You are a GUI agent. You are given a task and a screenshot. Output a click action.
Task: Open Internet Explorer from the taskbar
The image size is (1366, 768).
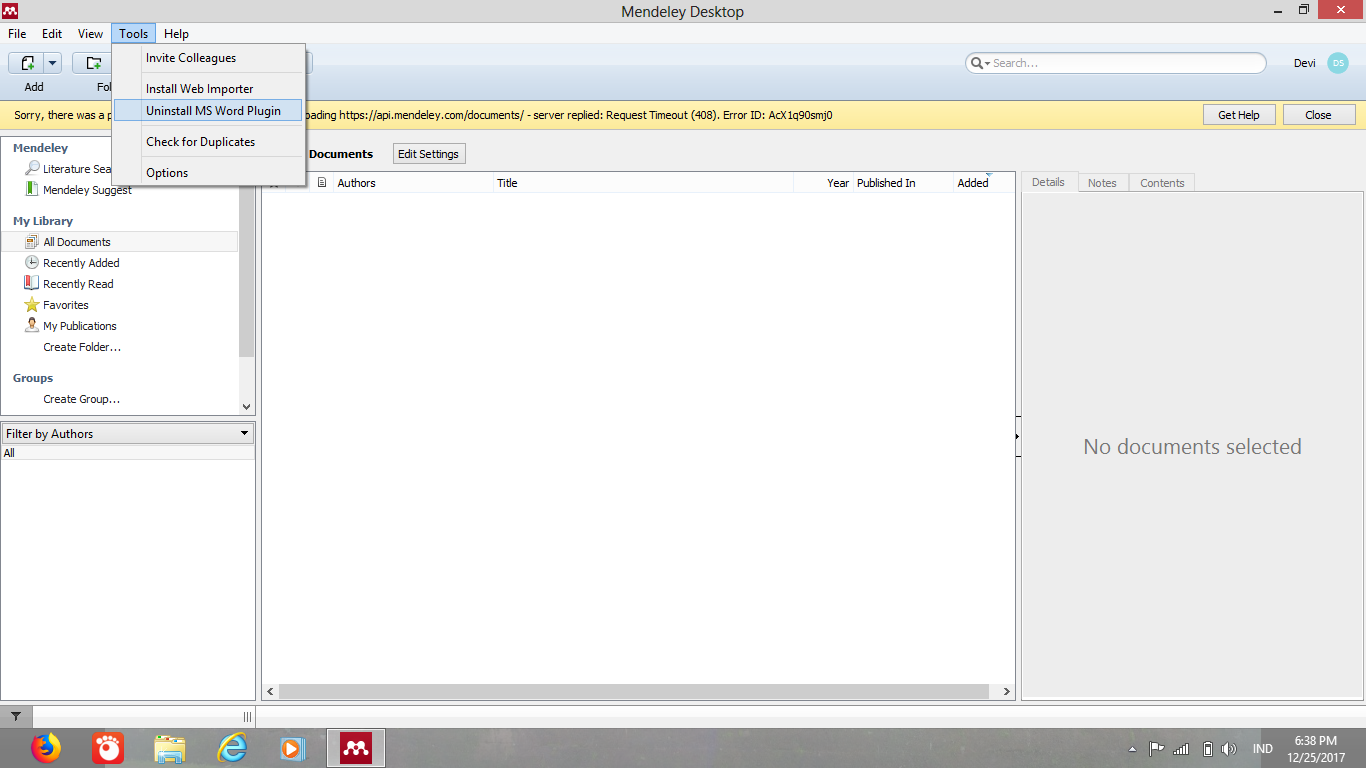232,747
